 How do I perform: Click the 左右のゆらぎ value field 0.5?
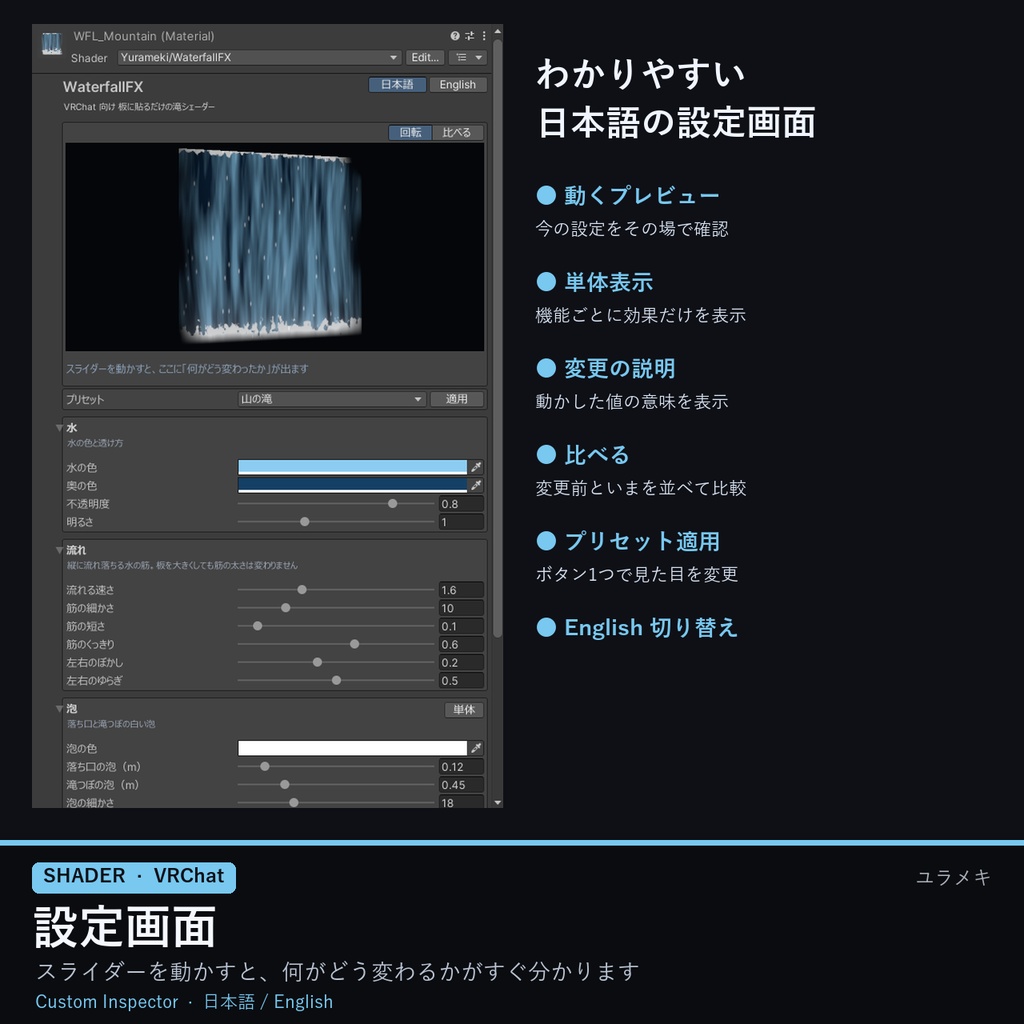coord(461,680)
